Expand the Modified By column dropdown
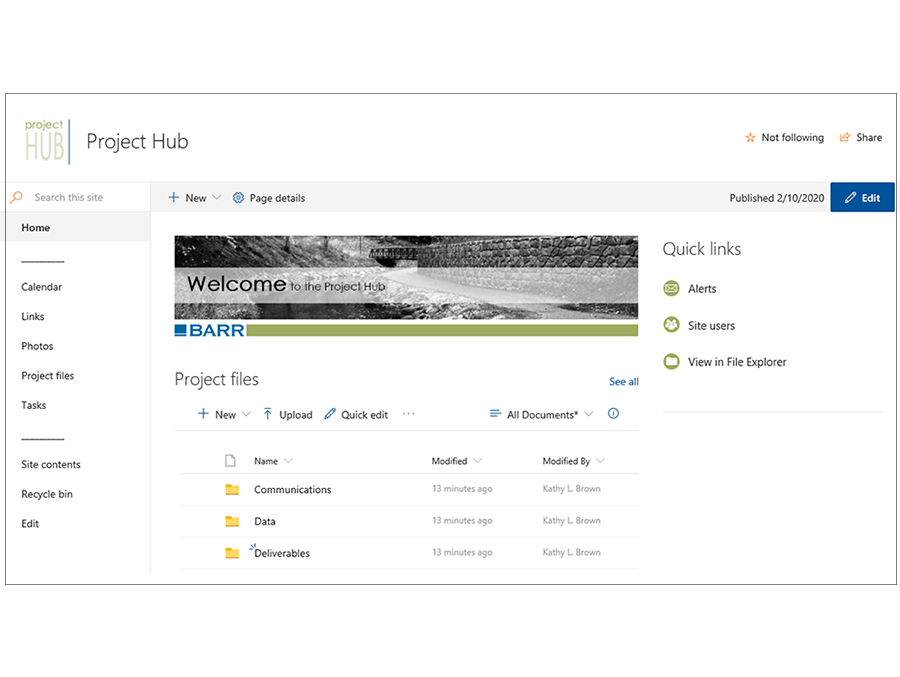Viewport: 900px width, 677px height. click(x=600, y=461)
